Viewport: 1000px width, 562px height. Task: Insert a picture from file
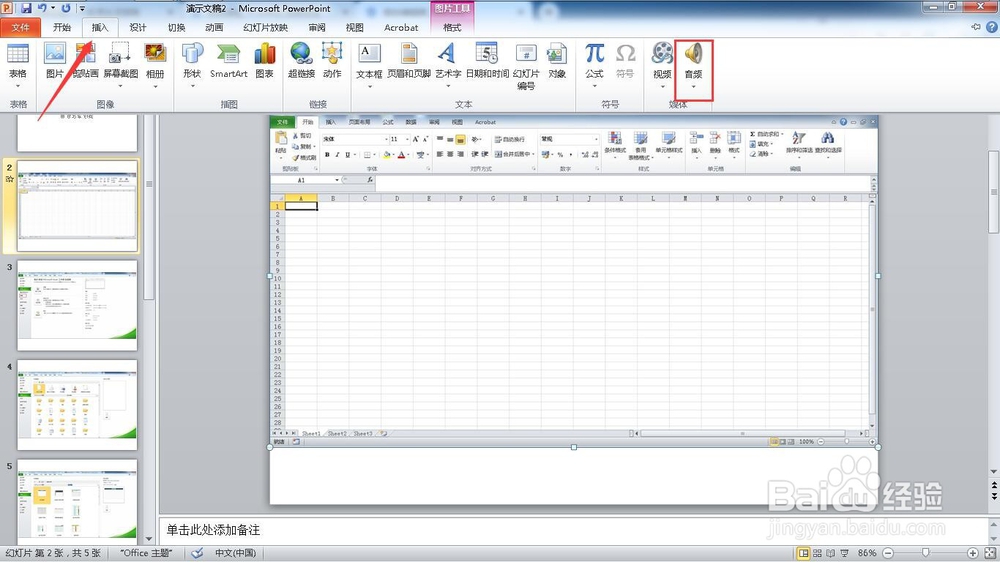[x=55, y=61]
